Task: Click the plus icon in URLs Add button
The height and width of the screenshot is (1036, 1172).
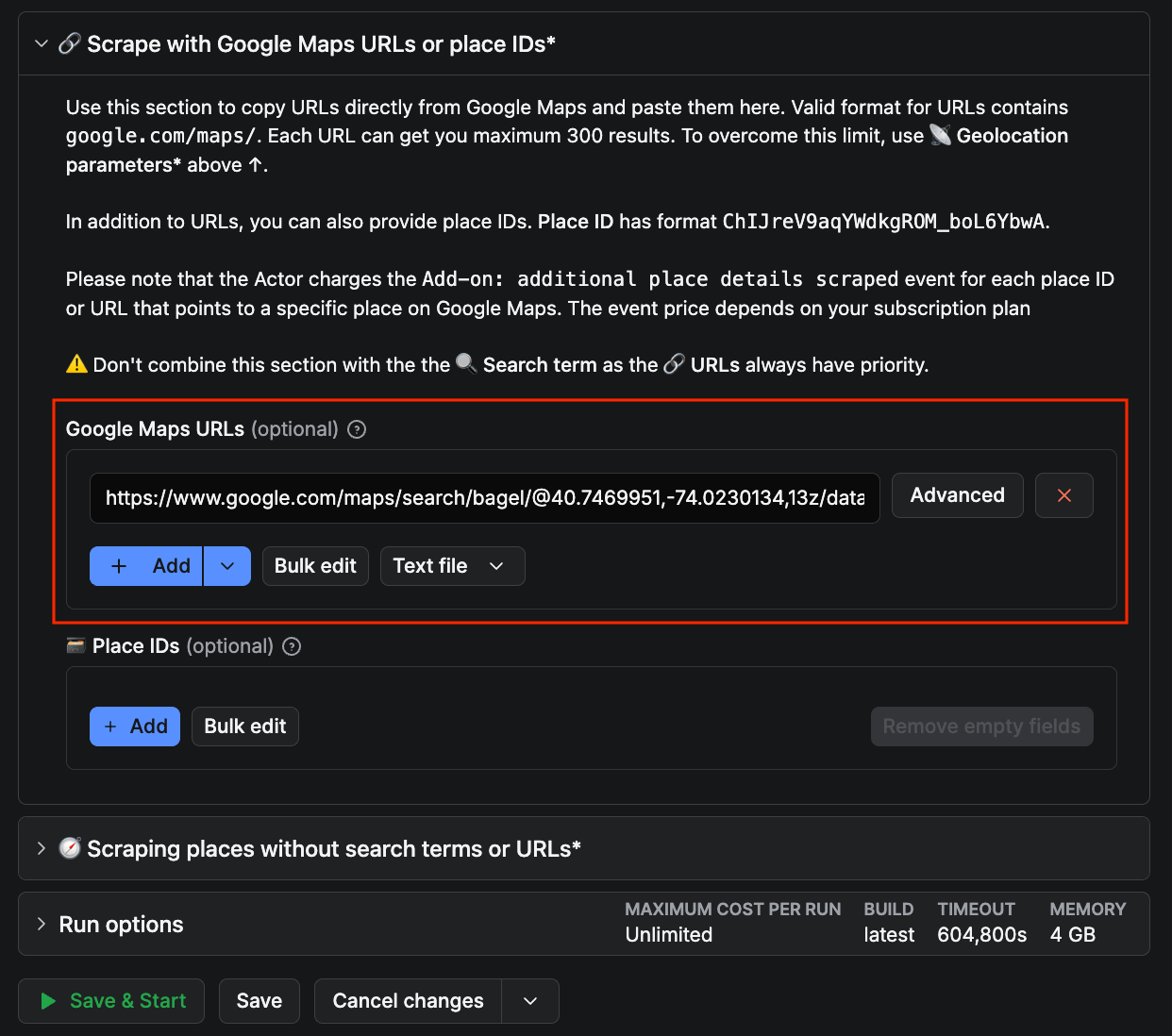Action: (x=119, y=566)
